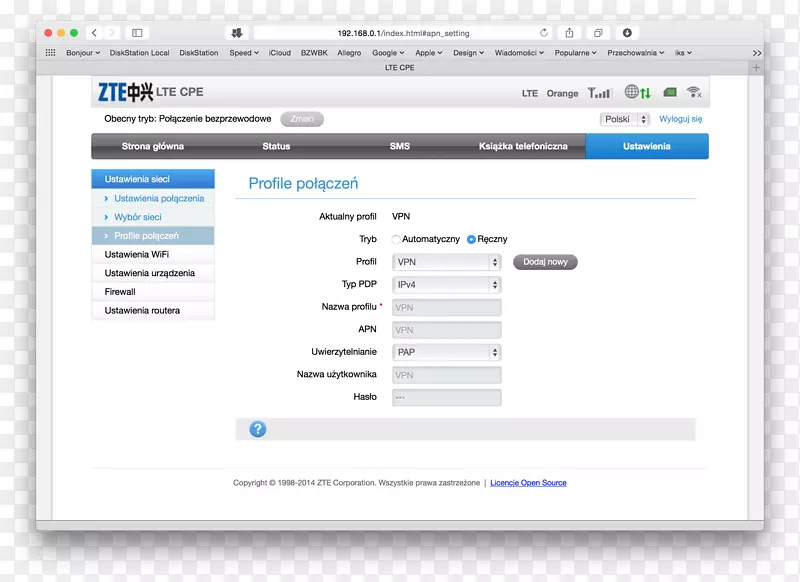Expand the Bonjour bookmarks folder
Image resolution: width=800 pixels, height=582 pixels.
pyautogui.click(x=83, y=53)
